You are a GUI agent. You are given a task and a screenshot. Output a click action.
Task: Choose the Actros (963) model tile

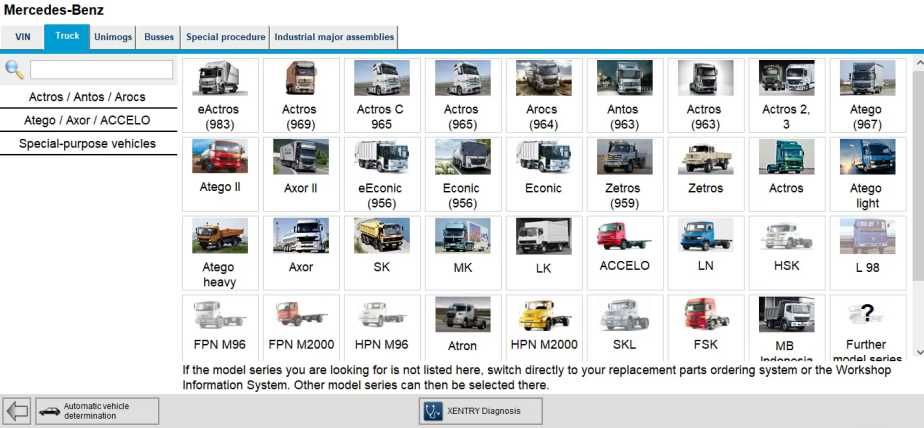pyautogui.click(x=706, y=95)
